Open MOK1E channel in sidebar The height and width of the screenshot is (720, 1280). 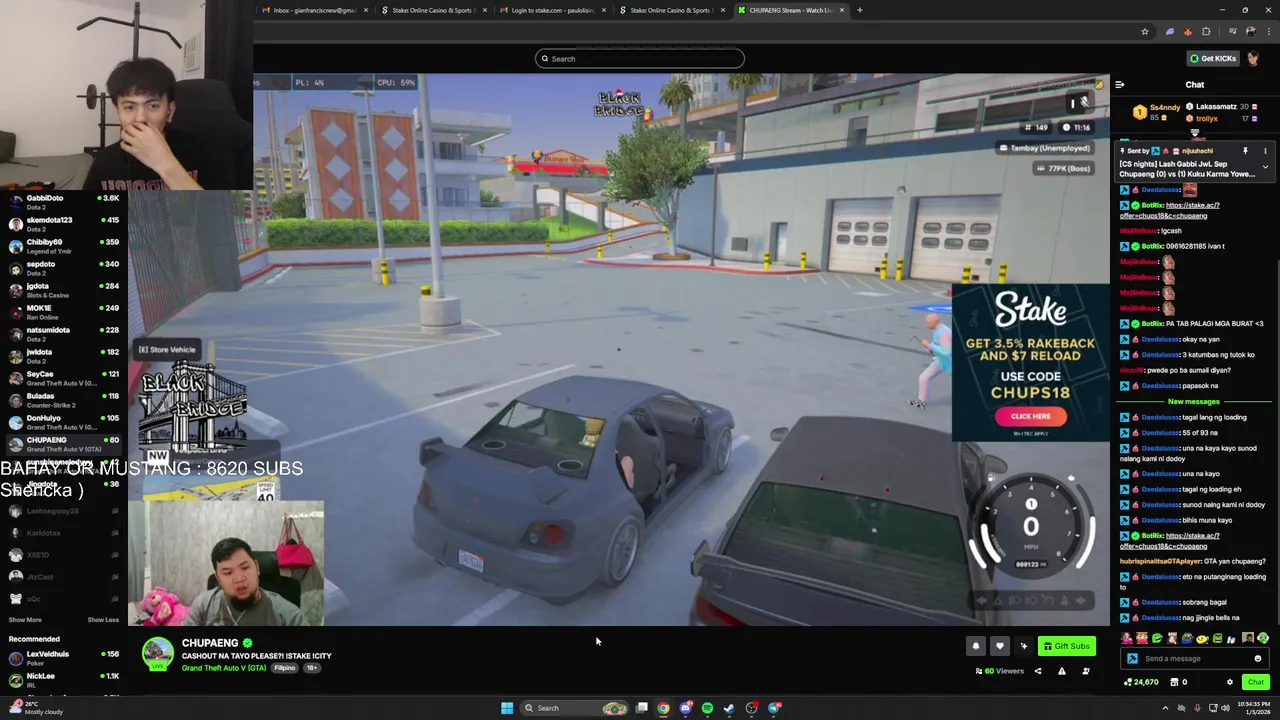tap(64, 312)
